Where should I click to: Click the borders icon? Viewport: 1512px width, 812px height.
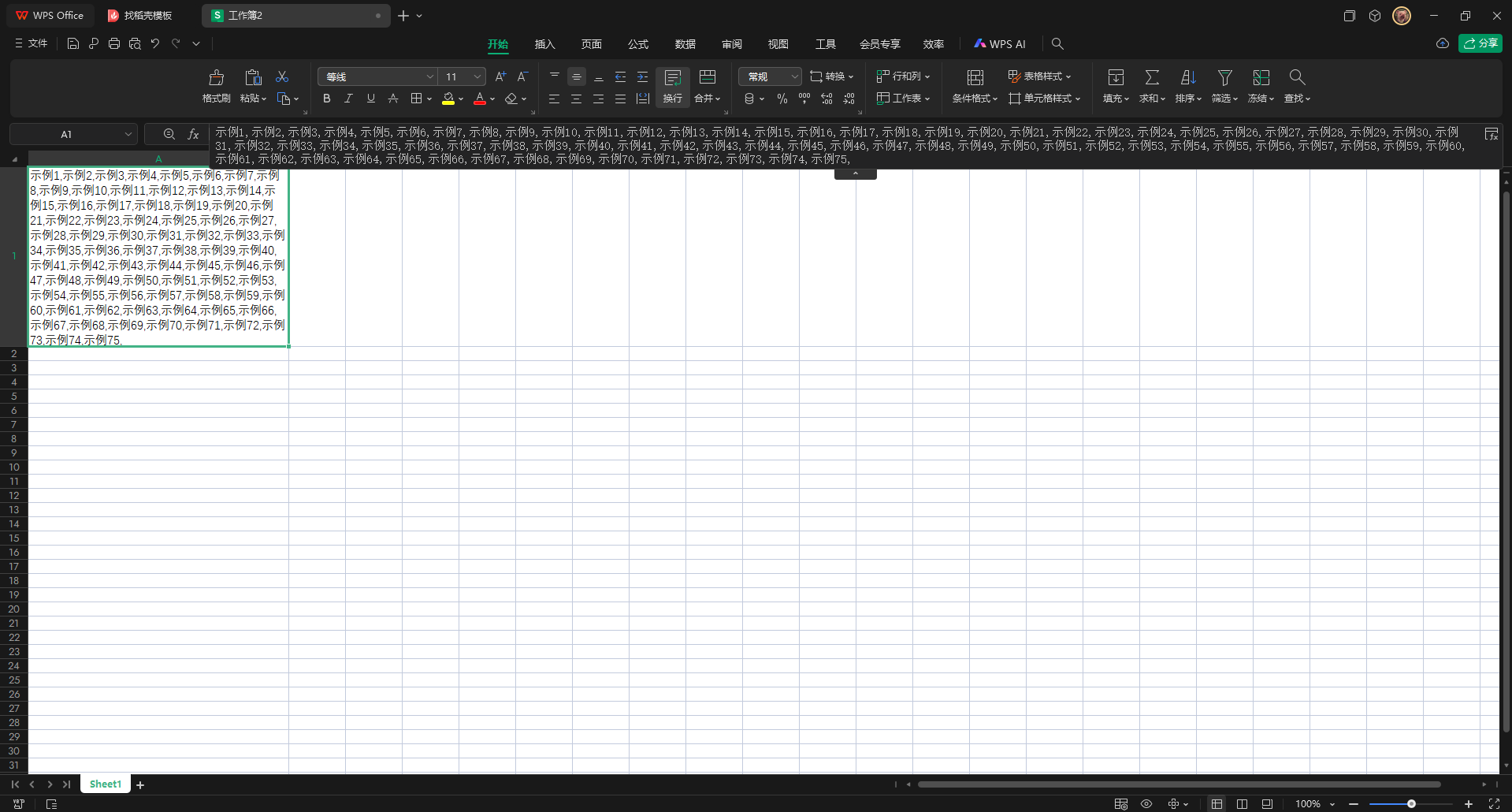click(x=416, y=99)
